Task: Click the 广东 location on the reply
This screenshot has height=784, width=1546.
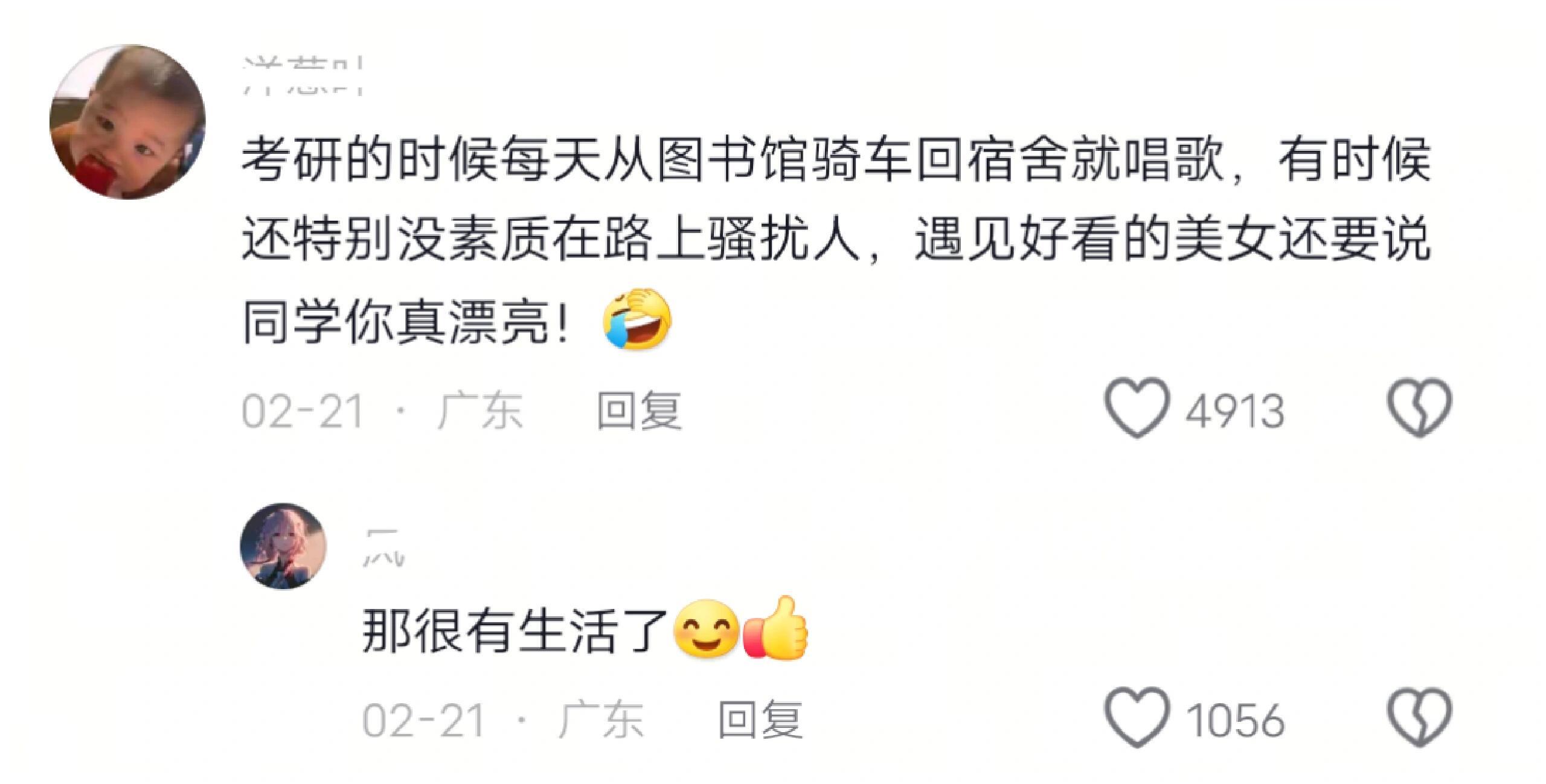Action: [x=601, y=719]
